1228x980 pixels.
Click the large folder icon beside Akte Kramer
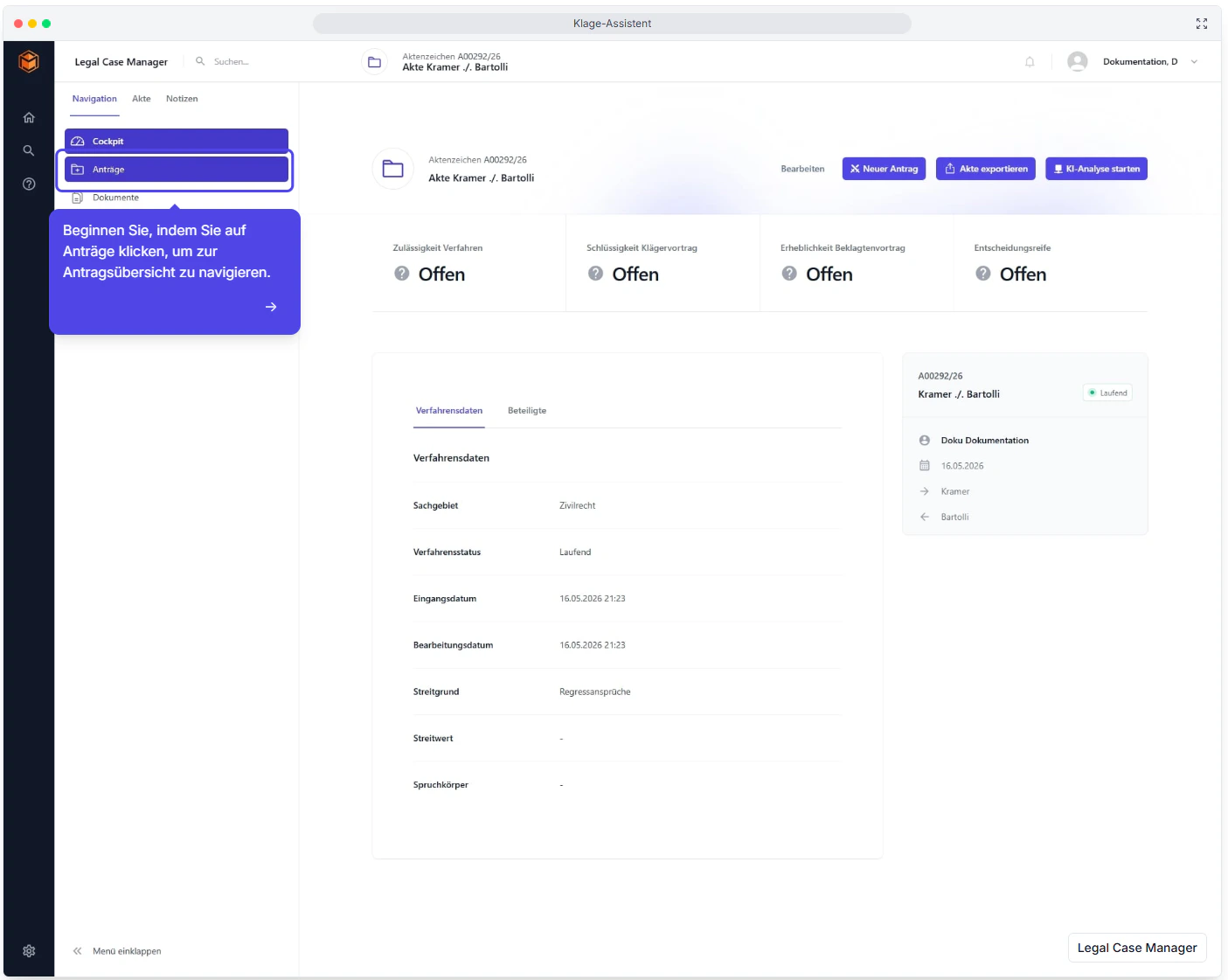pos(393,169)
